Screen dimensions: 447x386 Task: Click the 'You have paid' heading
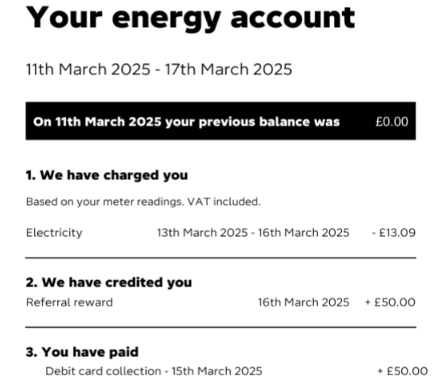[82, 352]
